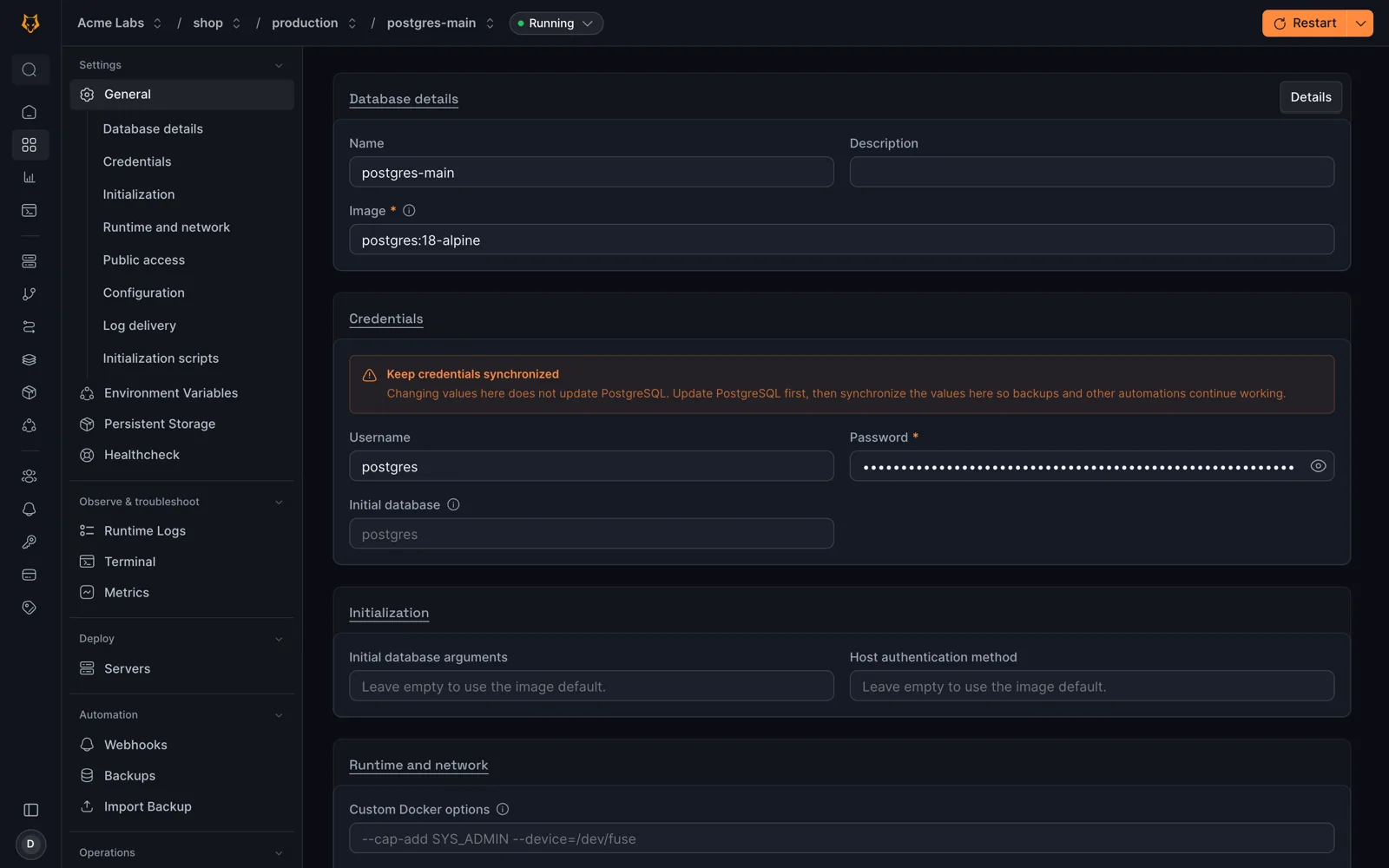1389x868 pixels.
Task: Select Credentials in the General submenu
Action: (x=137, y=161)
